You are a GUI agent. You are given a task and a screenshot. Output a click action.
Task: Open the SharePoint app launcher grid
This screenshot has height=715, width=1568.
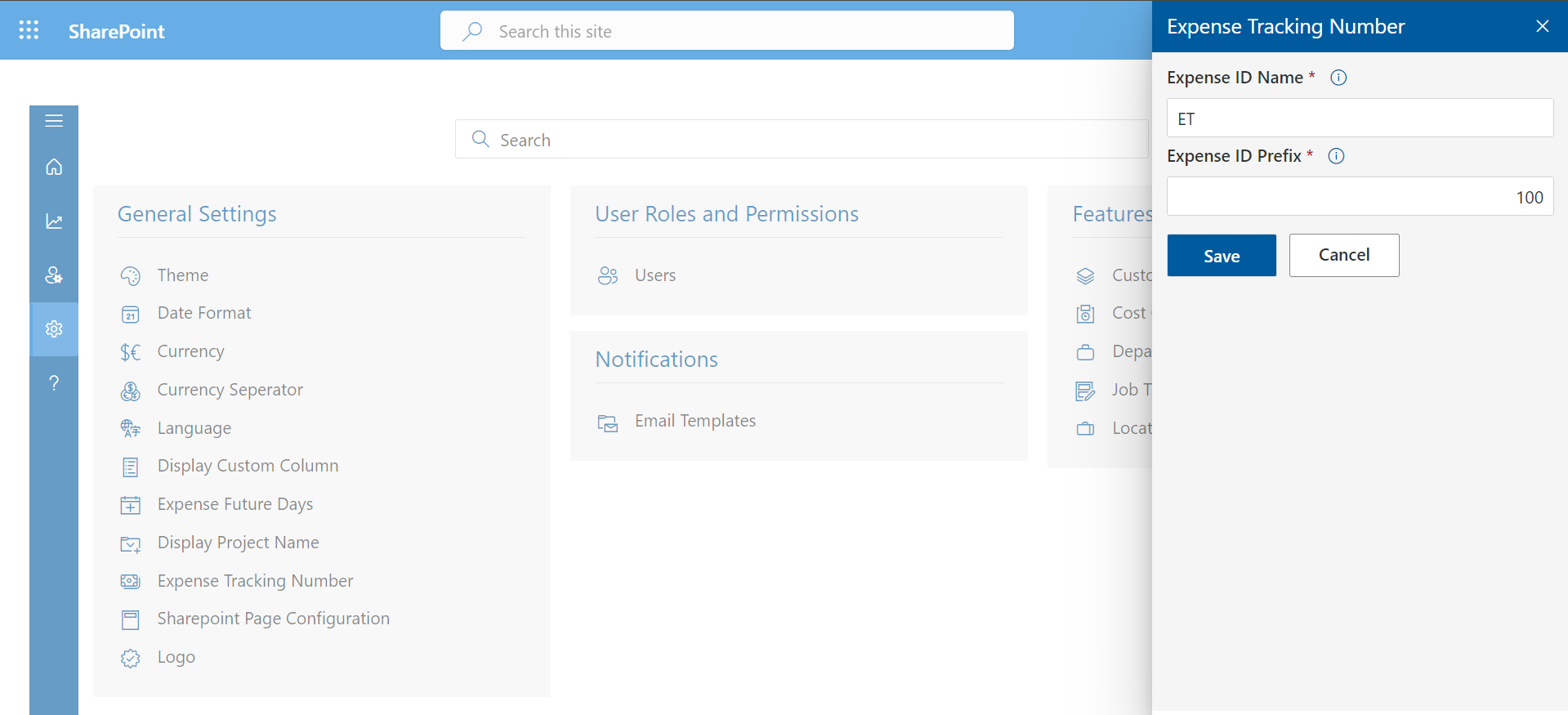point(29,30)
